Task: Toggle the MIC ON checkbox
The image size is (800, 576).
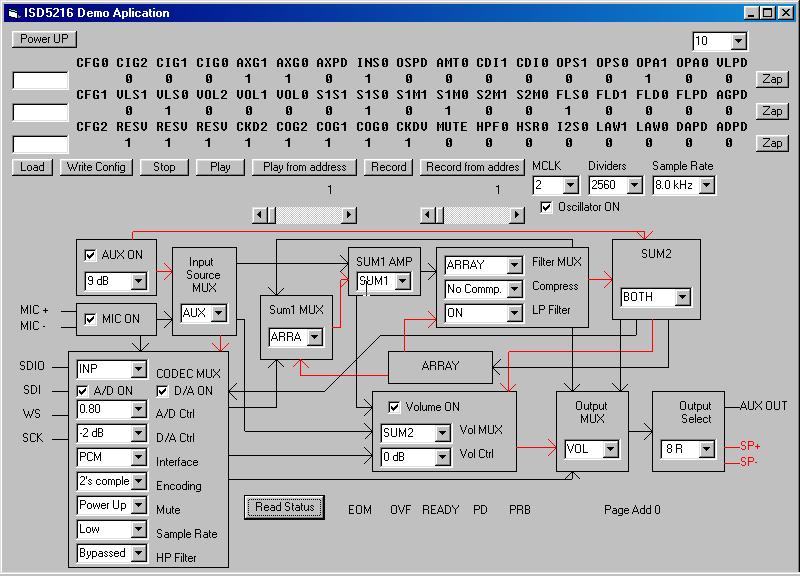Action: click(x=90, y=319)
